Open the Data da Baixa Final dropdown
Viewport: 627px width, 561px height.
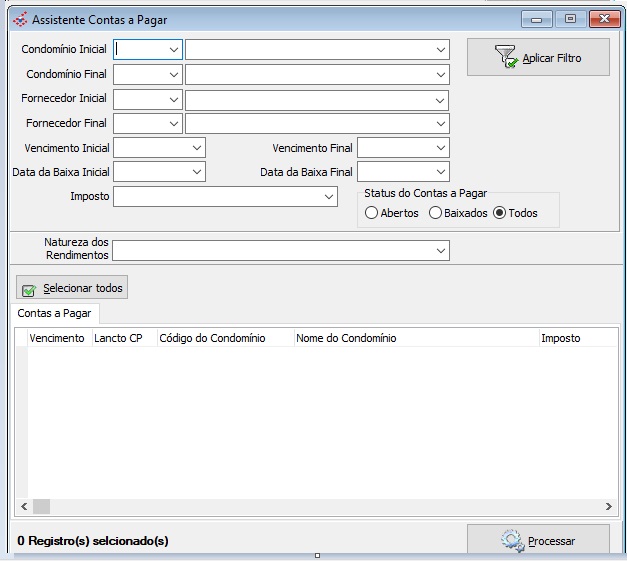coord(440,172)
